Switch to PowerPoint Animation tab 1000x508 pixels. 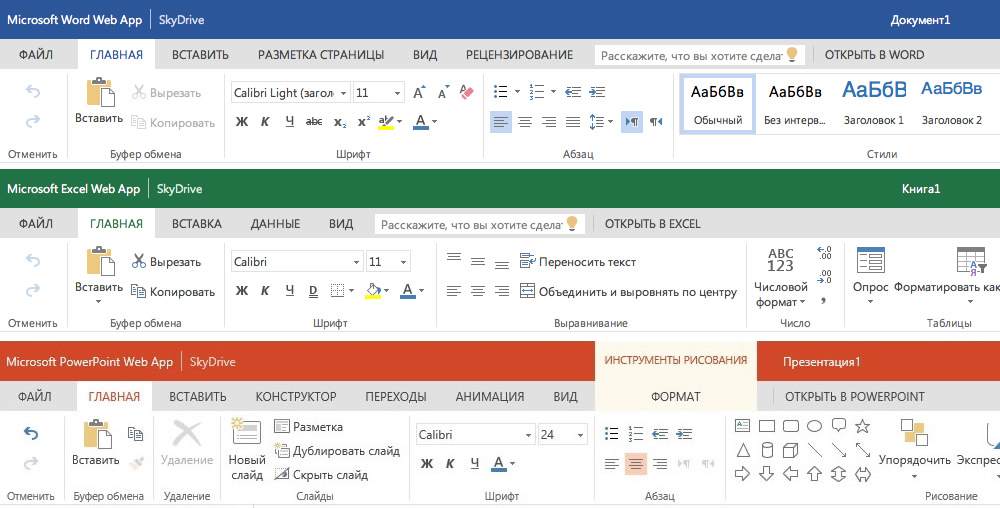(490, 396)
